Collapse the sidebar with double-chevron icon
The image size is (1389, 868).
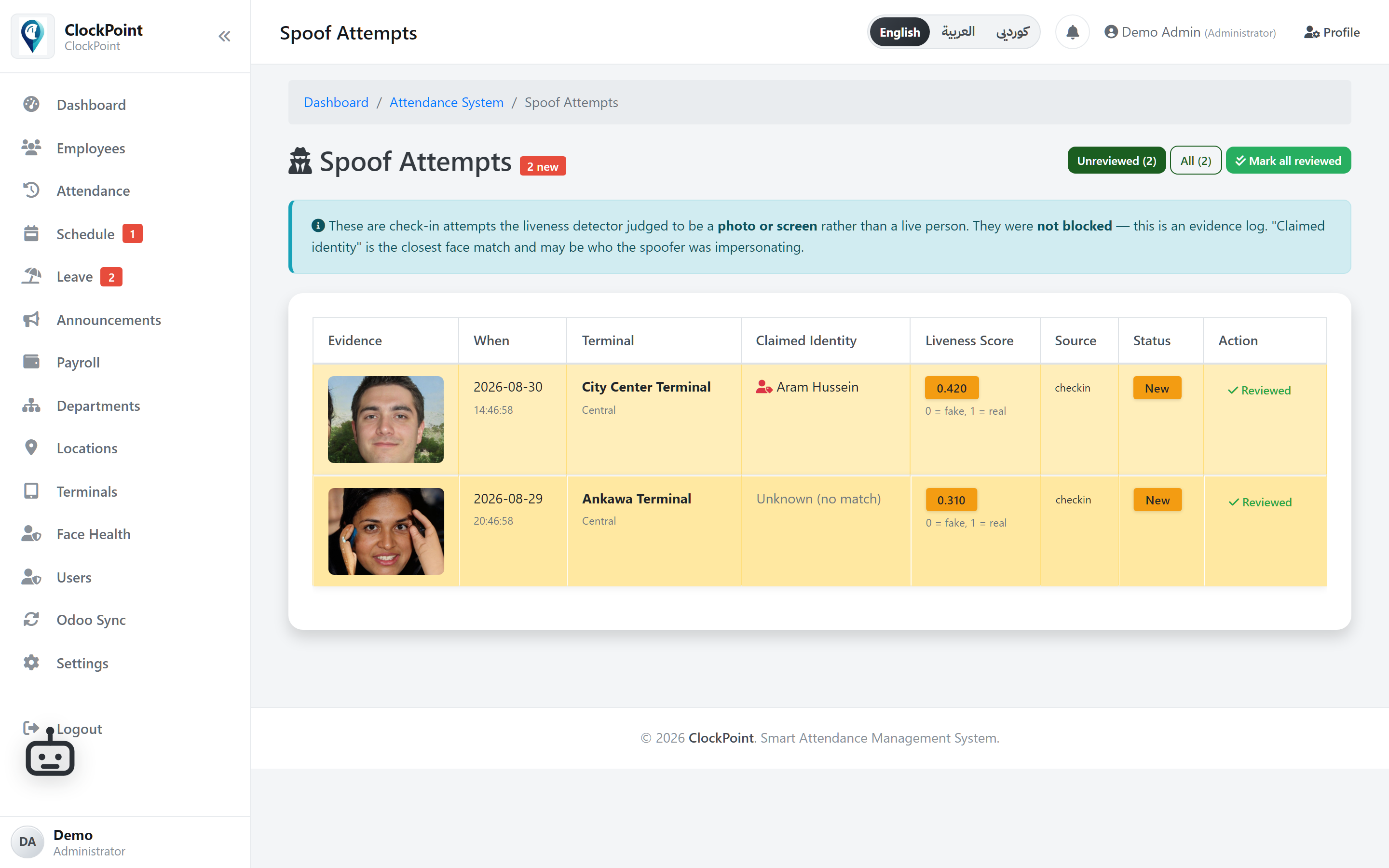click(224, 36)
